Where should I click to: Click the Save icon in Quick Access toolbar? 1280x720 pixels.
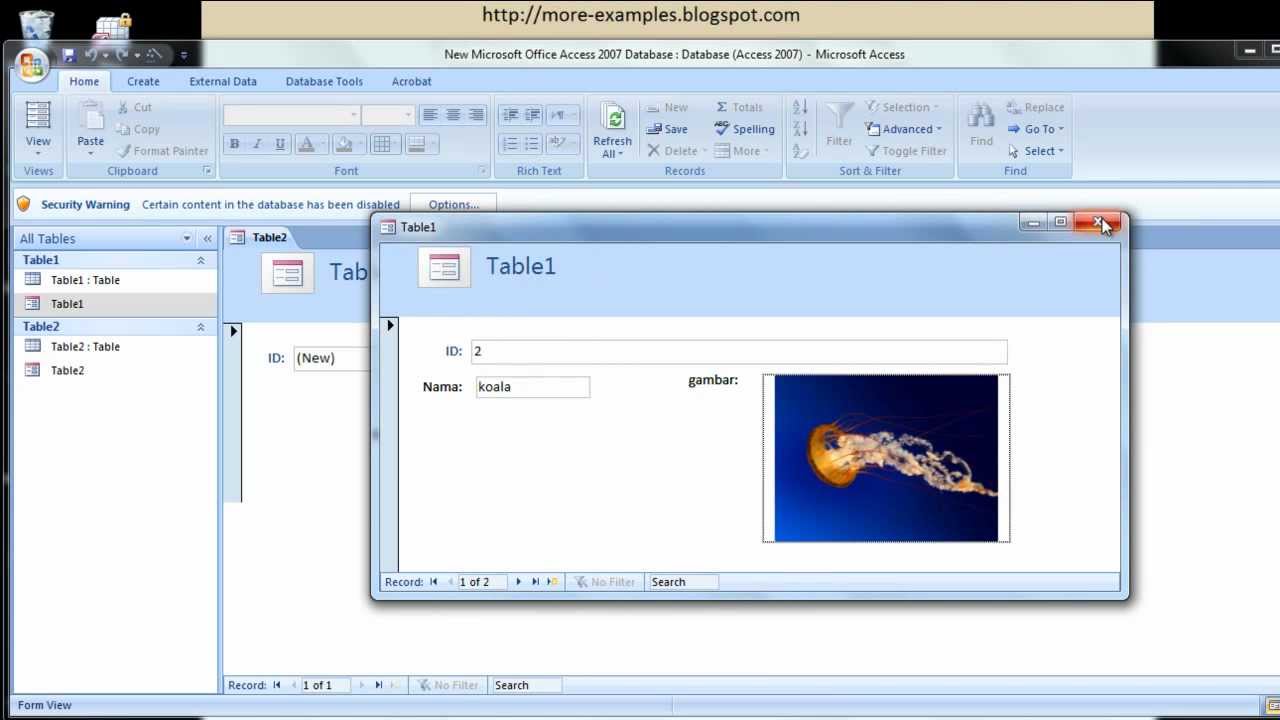[x=68, y=55]
